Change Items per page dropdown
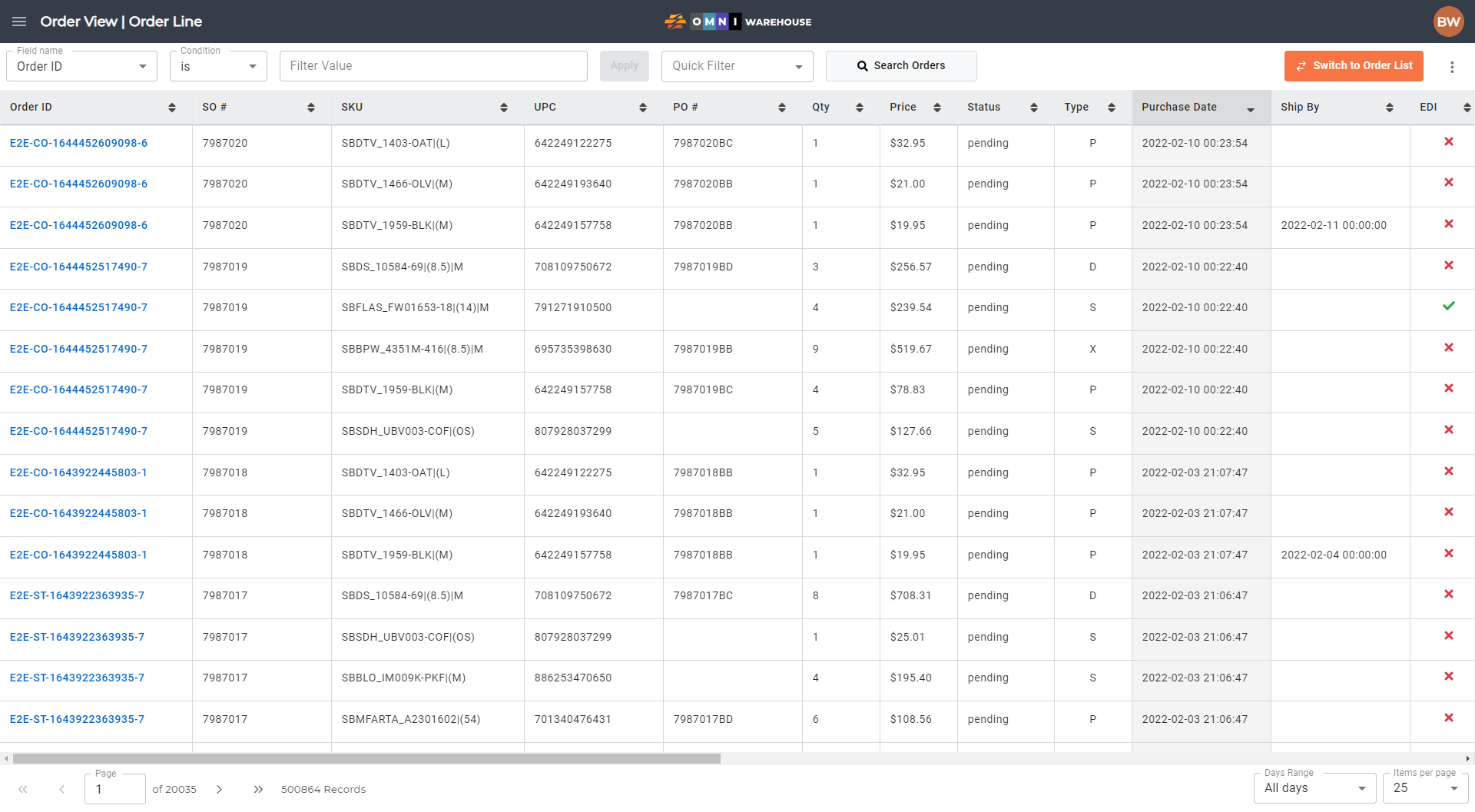The height and width of the screenshot is (812, 1475). click(x=1425, y=788)
